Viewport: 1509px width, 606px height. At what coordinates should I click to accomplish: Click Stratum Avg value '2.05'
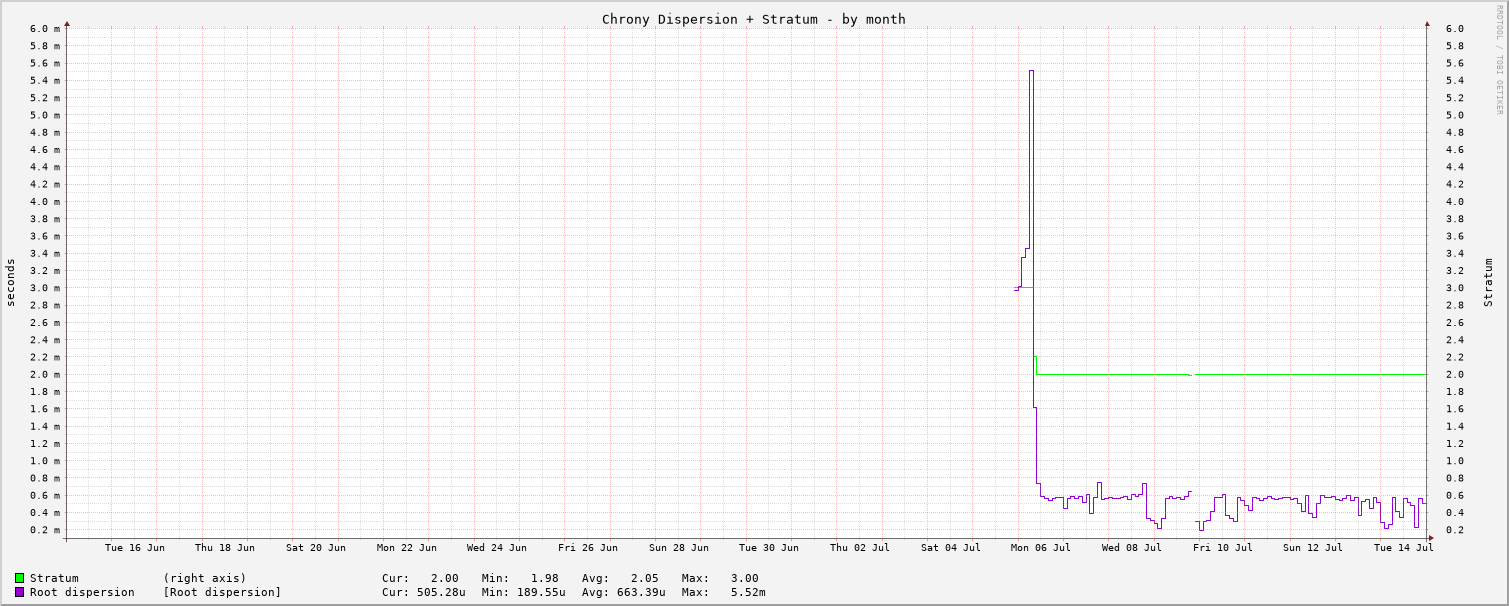tap(644, 578)
